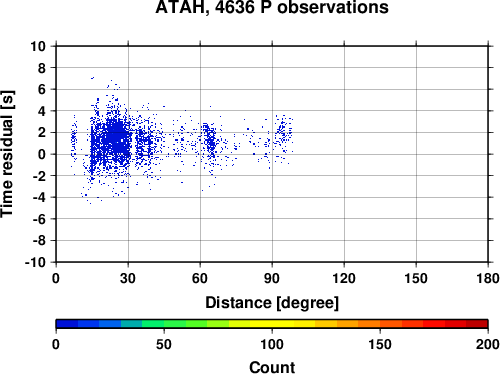The width and height of the screenshot is (500, 374).
Task: Pick the orange segment of the colorbar
Action: click(x=358, y=324)
